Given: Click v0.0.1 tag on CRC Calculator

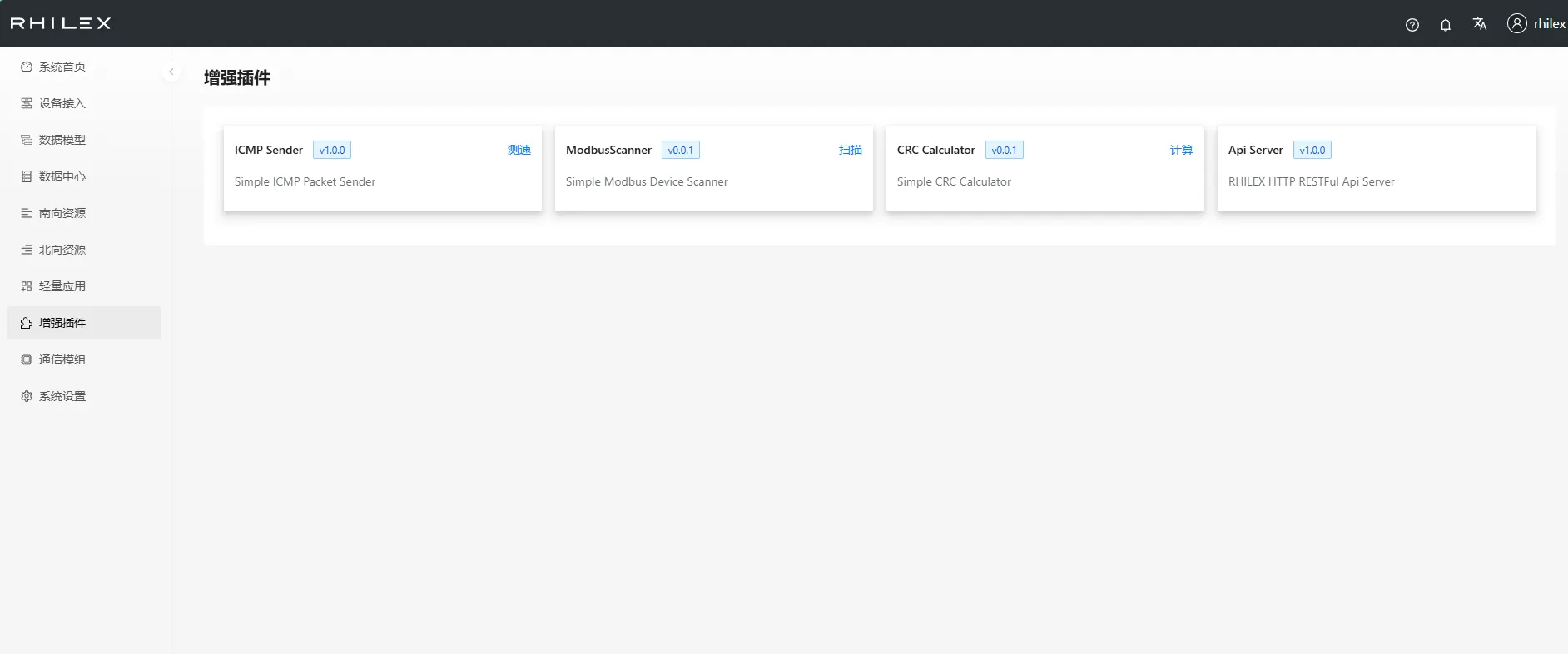Looking at the screenshot, I should point(1005,150).
